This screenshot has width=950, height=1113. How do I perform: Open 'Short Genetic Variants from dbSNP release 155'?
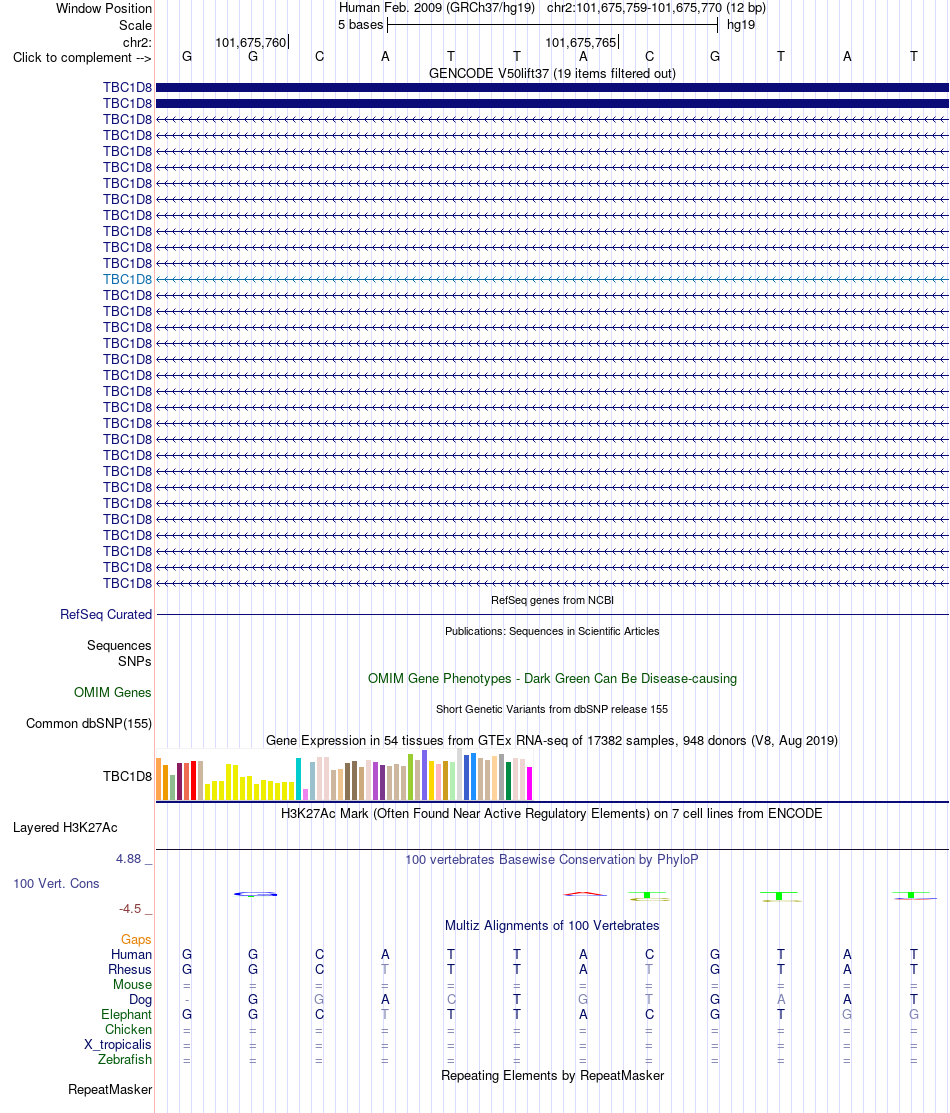[552, 709]
